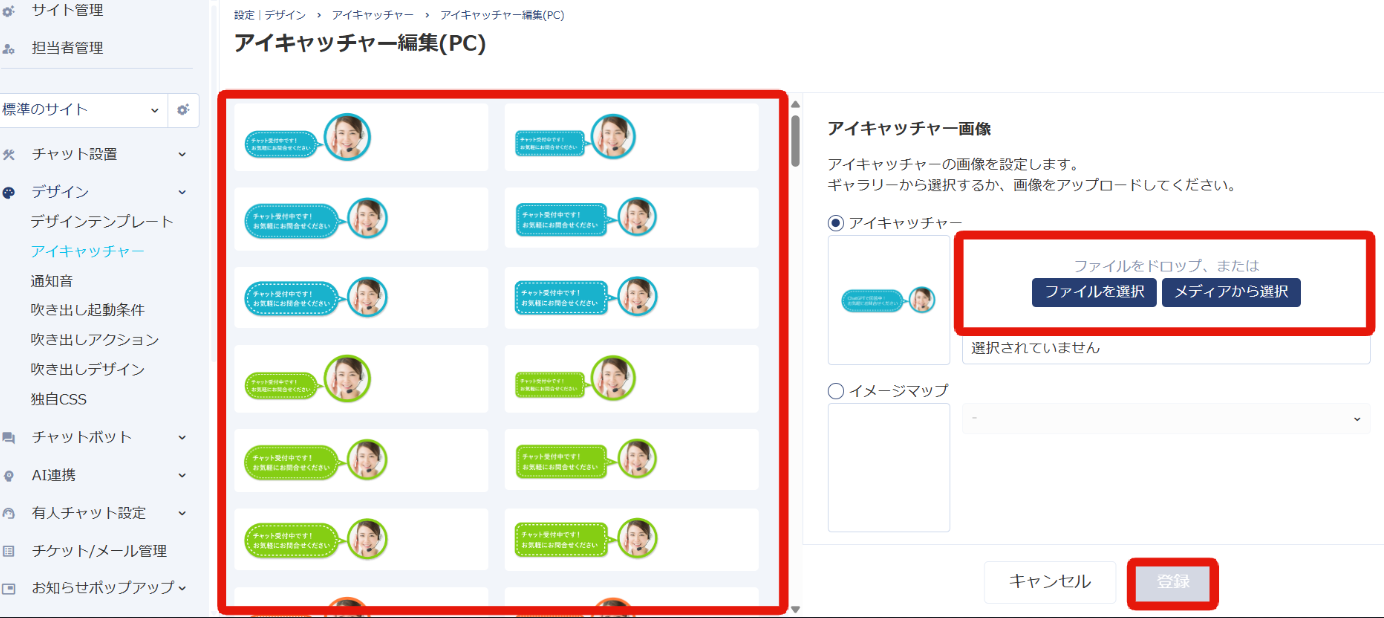Screen dimensions: 1384x618
Task: Click the デザイン palette icon
Action: pyautogui.click(x=9, y=192)
